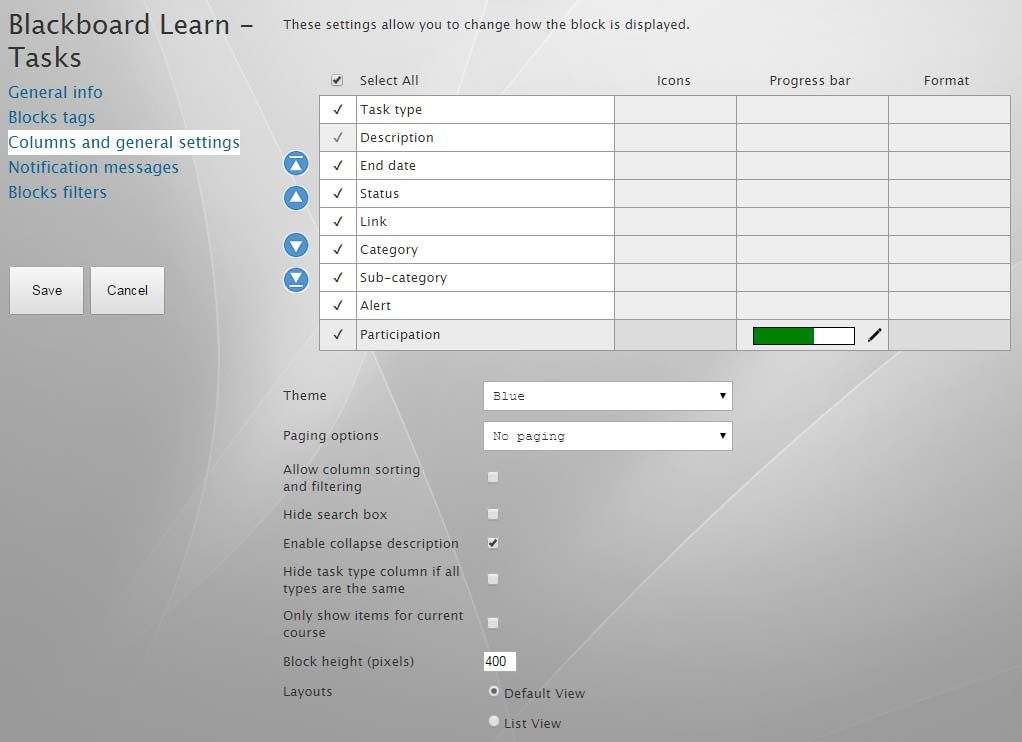Open the Theme dropdown
Image resolution: width=1022 pixels, height=742 pixels.
click(607, 396)
